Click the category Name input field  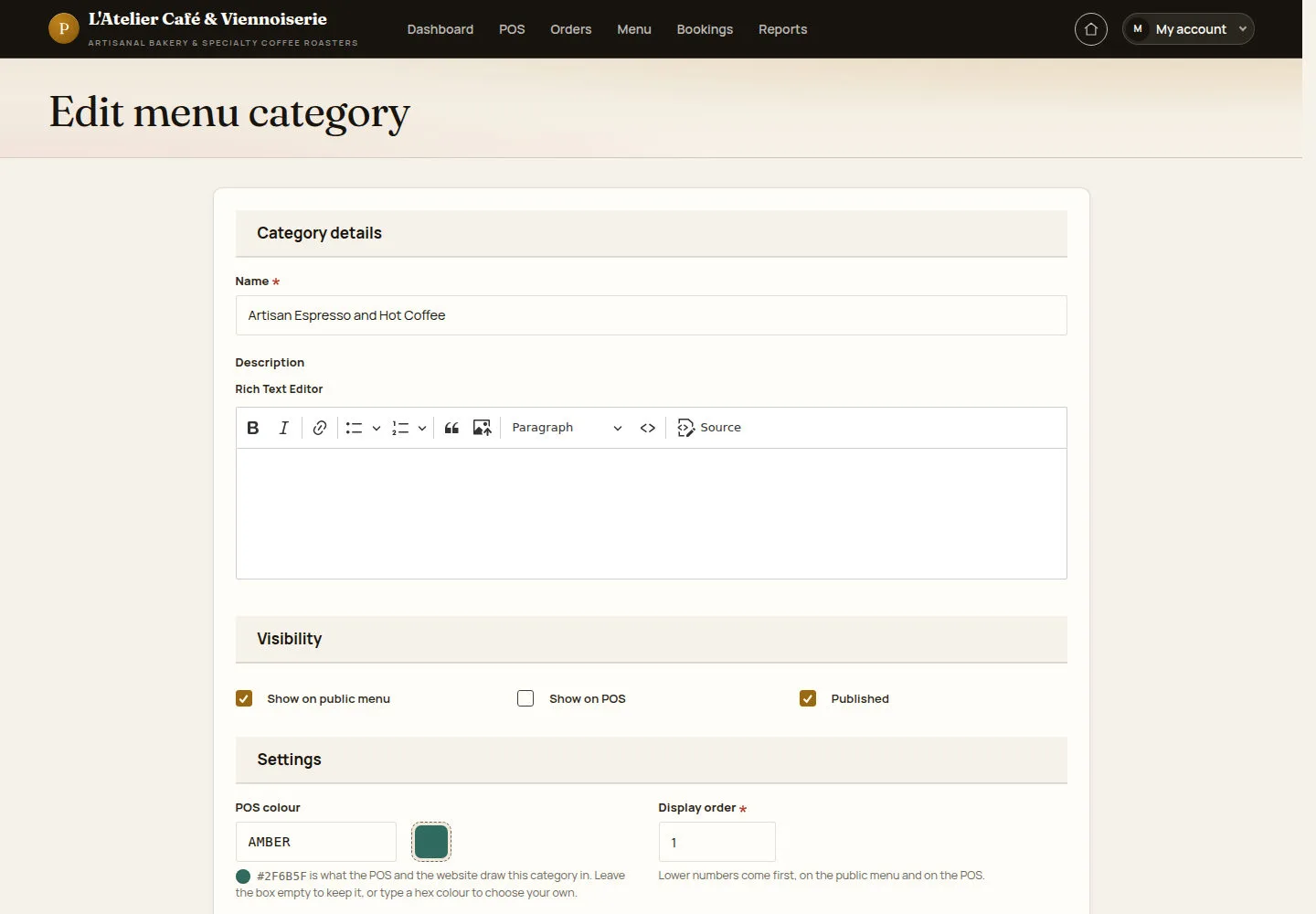coord(651,315)
